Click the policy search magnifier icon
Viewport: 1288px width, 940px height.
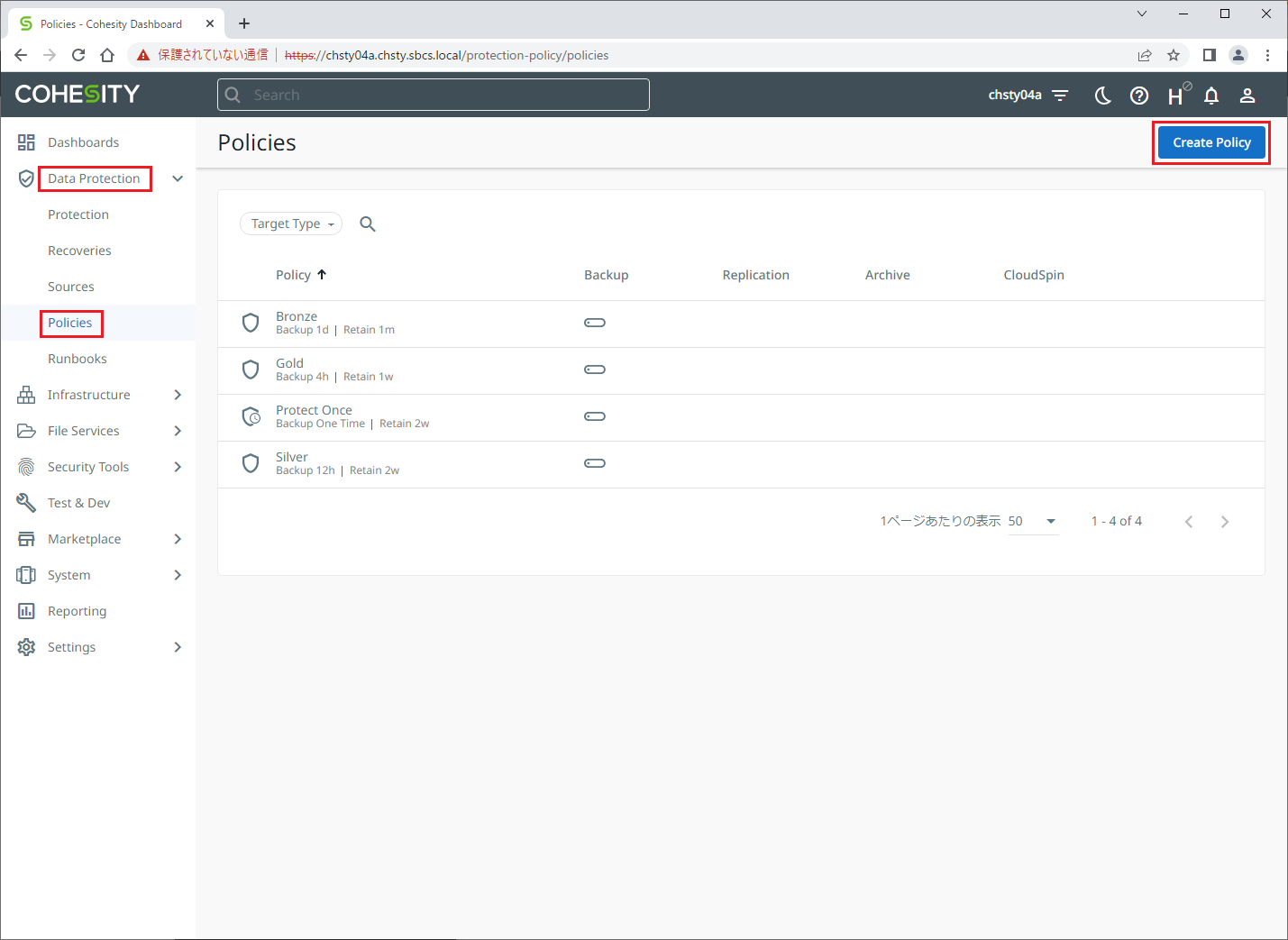(x=367, y=224)
